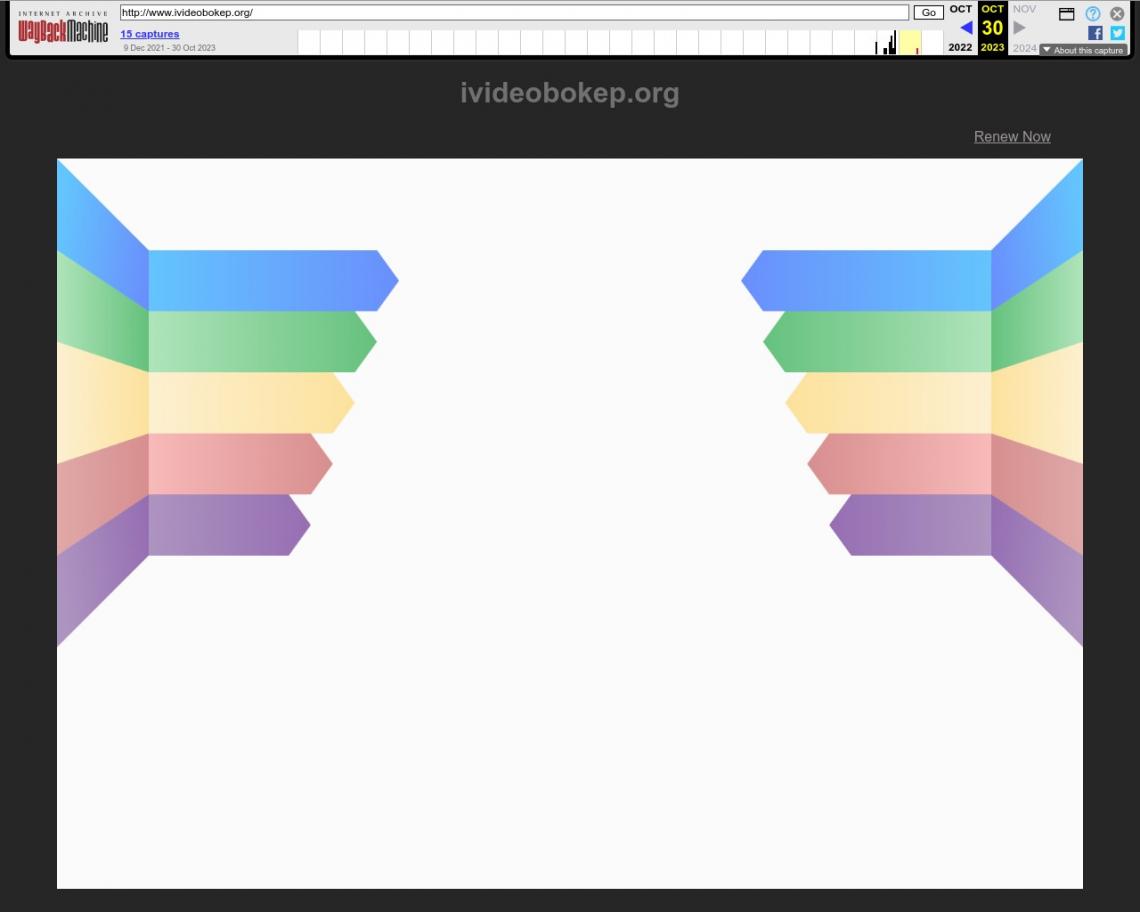
Task: Follow the Renew Now link
Action: point(1012,137)
